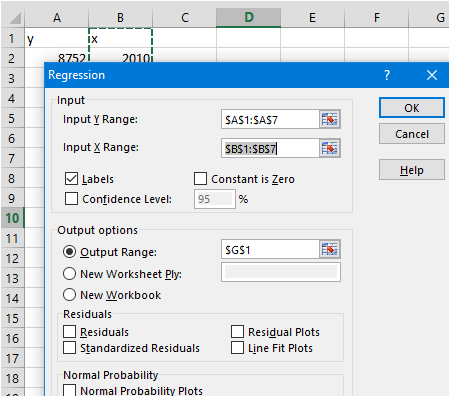Screen dimensions: 450x397
Task: Enable Normal Probability Plots checkbox
Action: click(69, 390)
